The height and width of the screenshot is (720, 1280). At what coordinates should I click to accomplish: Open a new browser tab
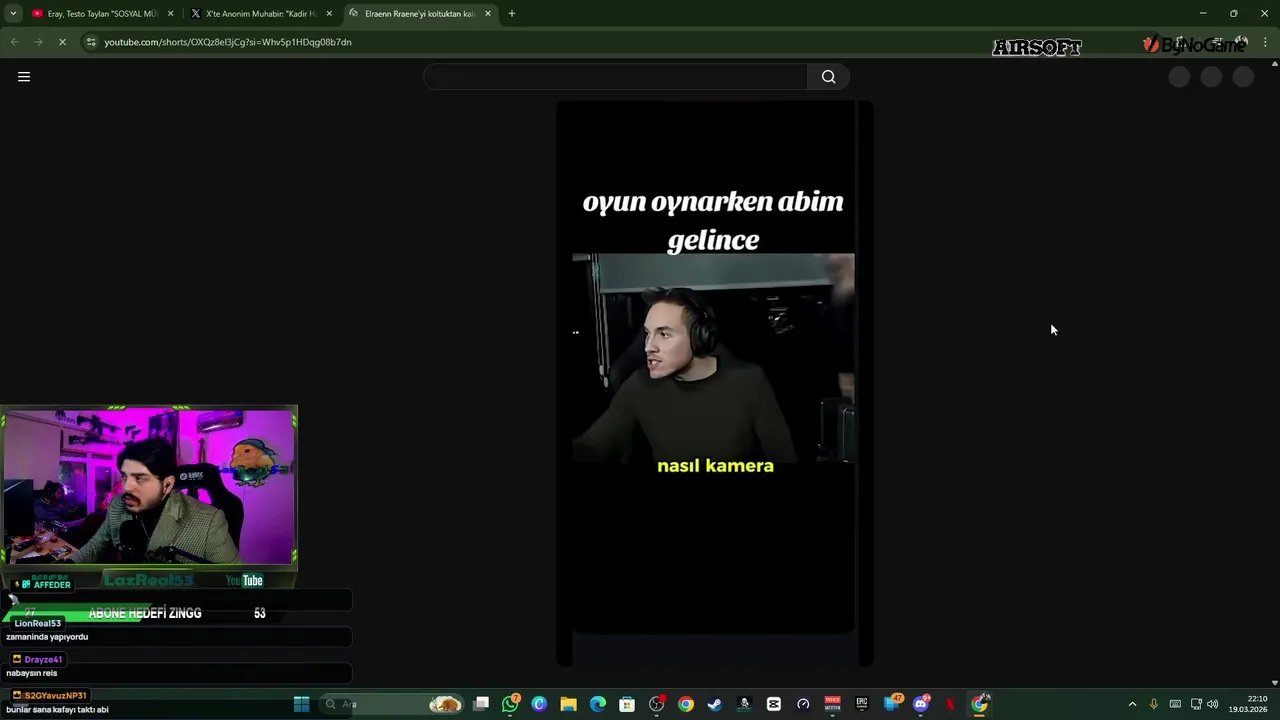click(512, 14)
